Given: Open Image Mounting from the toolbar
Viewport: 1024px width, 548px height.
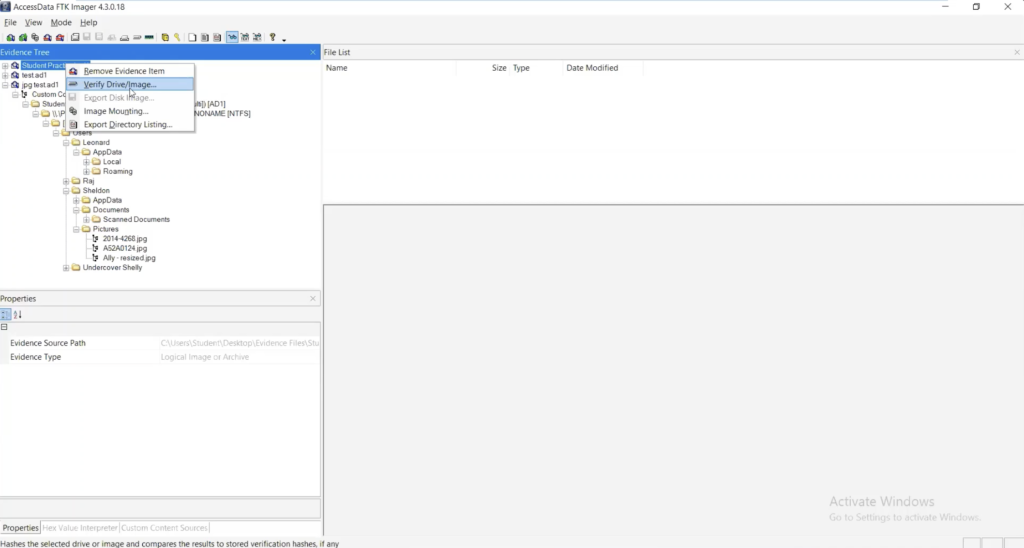Looking at the screenshot, I should (35, 37).
